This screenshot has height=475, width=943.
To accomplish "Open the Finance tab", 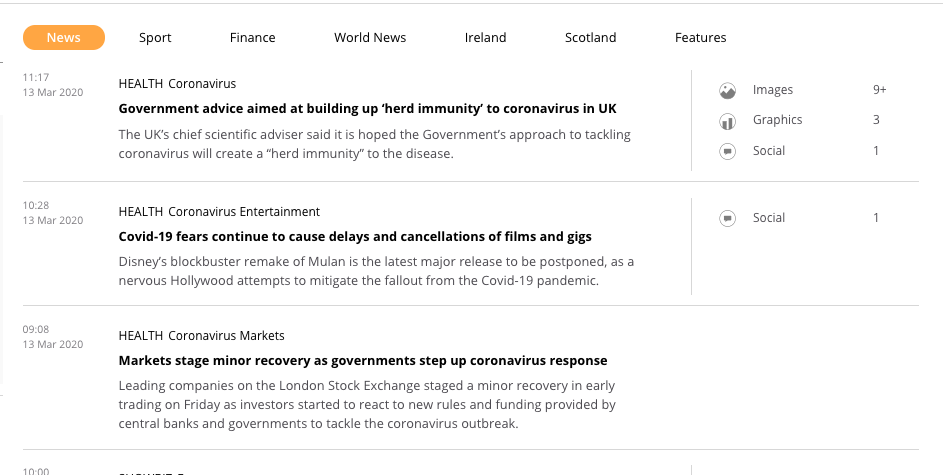I will [252, 38].
